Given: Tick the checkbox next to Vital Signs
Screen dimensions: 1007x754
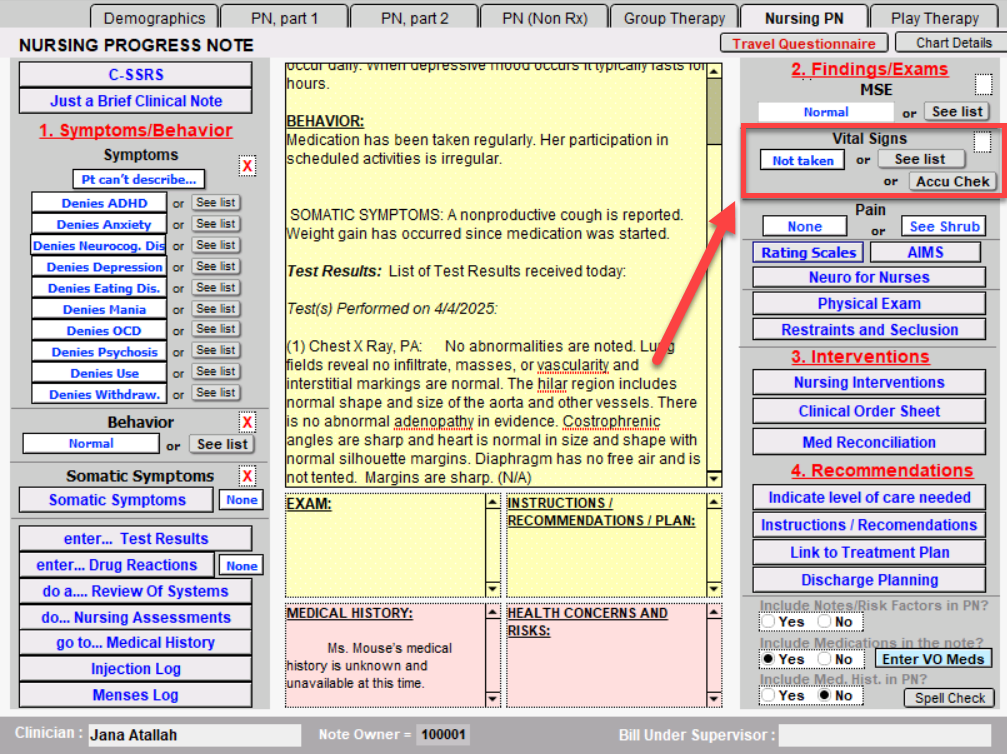Looking at the screenshot, I should tap(982, 142).
